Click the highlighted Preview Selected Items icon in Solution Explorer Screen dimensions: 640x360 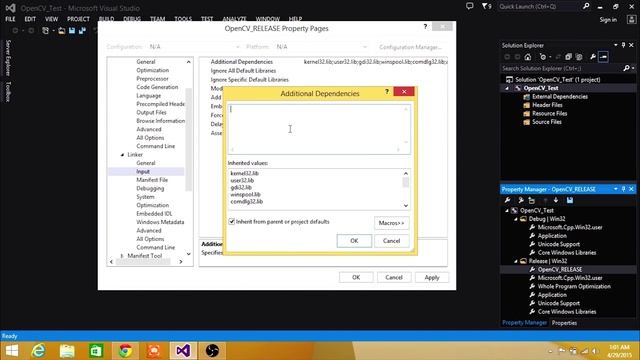pyautogui.click(x=603, y=57)
